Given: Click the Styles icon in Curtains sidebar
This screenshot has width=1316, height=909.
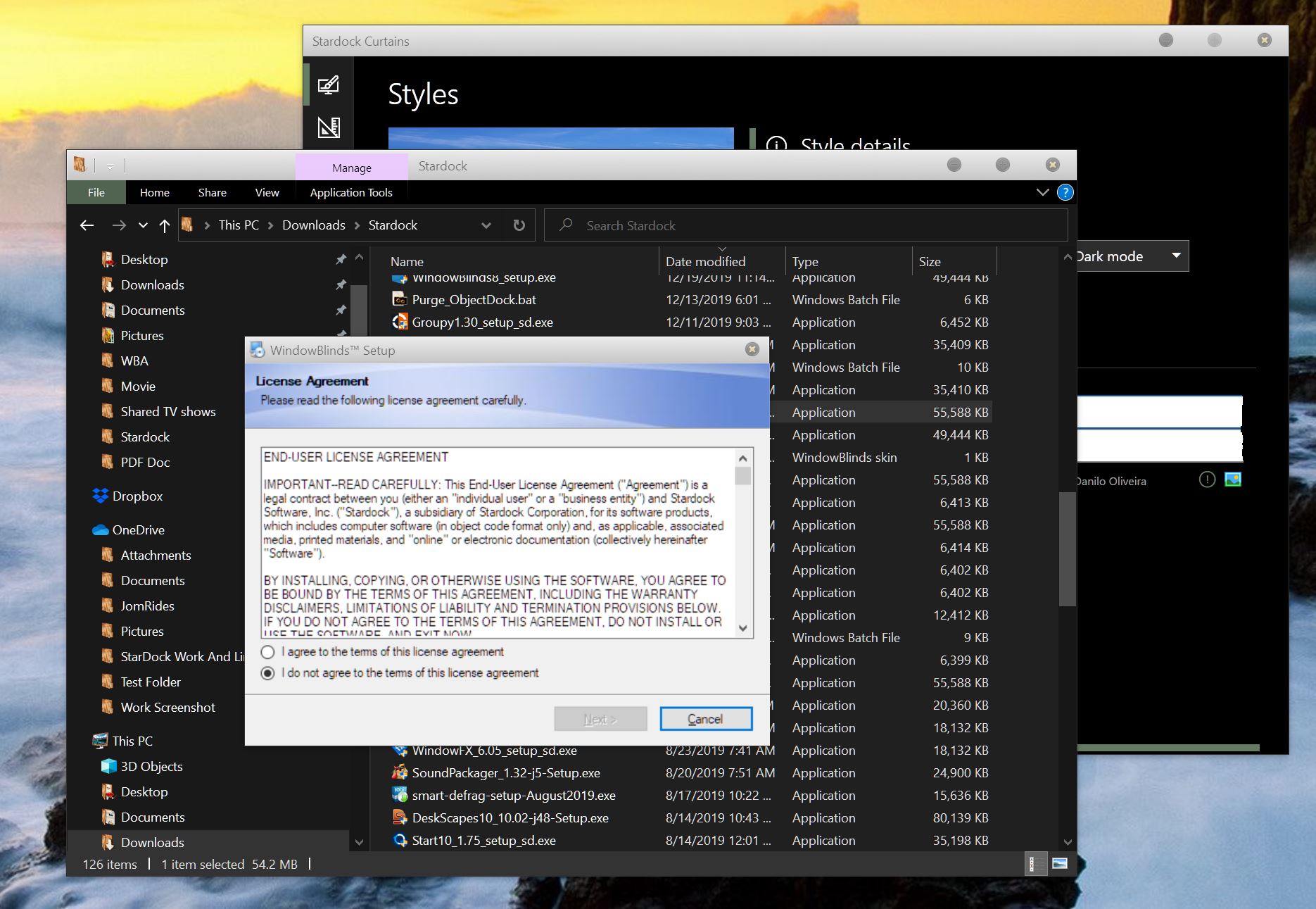Looking at the screenshot, I should (328, 85).
